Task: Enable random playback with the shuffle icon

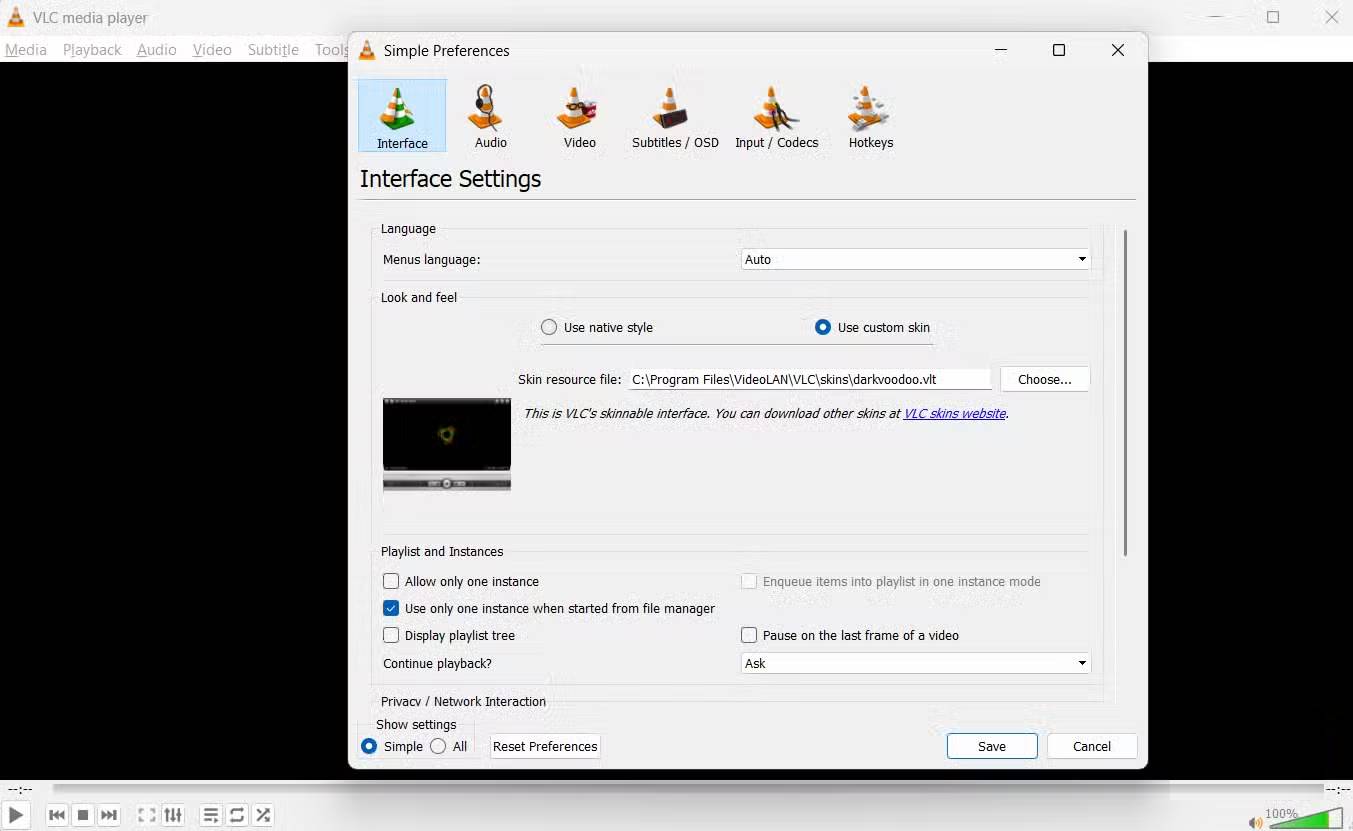Action: (263, 815)
